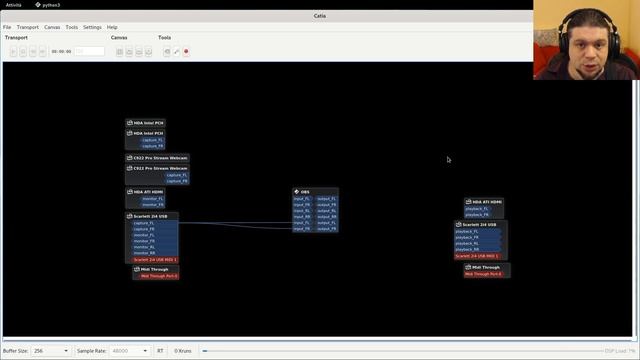Click the transport Stop button

tap(23, 51)
